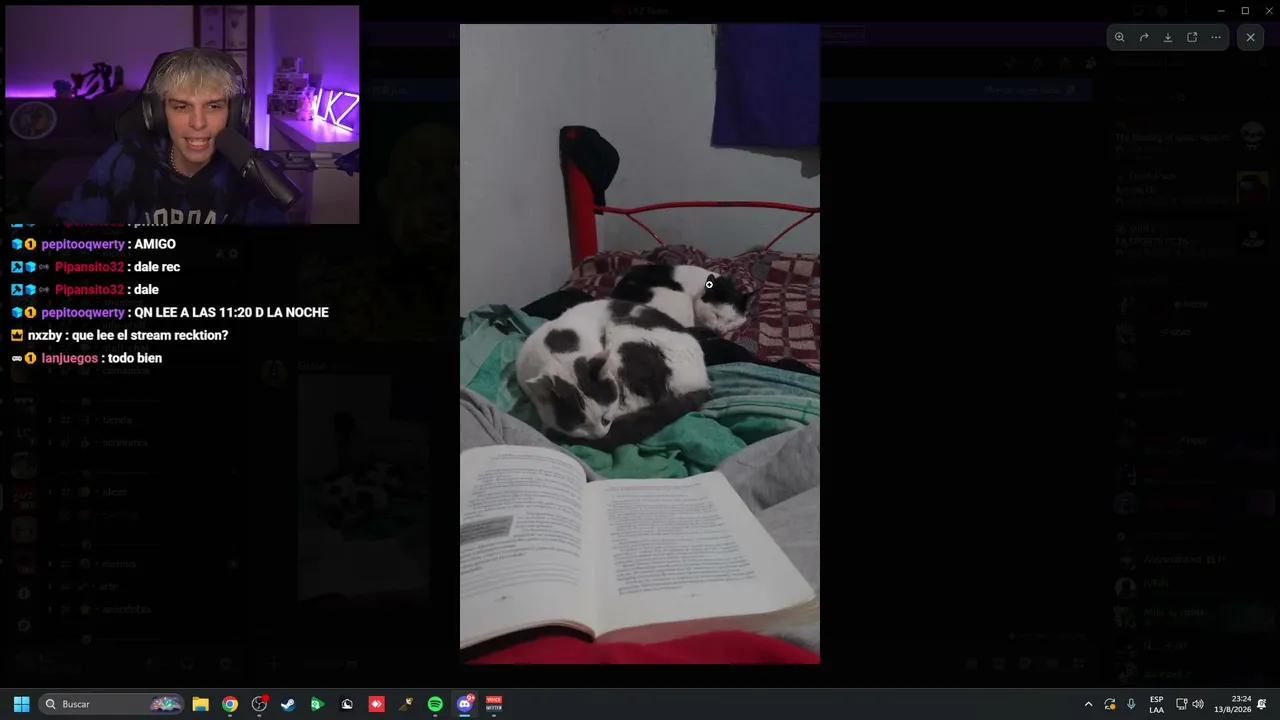
Task: Zoom into the image with the magnifier icon
Action: [x=1120, y=38]
